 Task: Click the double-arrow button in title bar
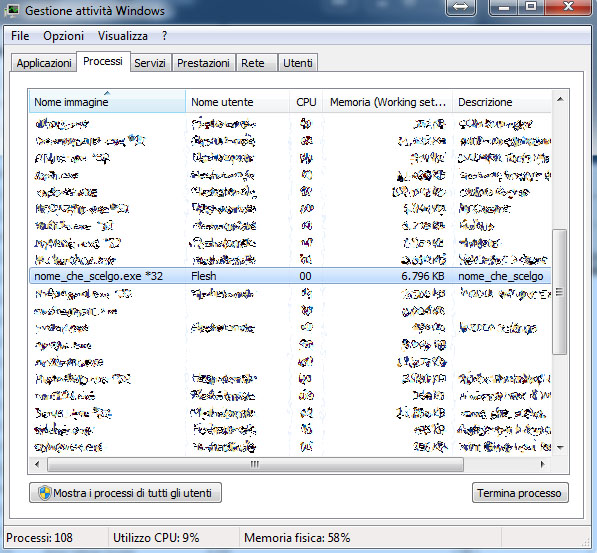tap(461, 7)
